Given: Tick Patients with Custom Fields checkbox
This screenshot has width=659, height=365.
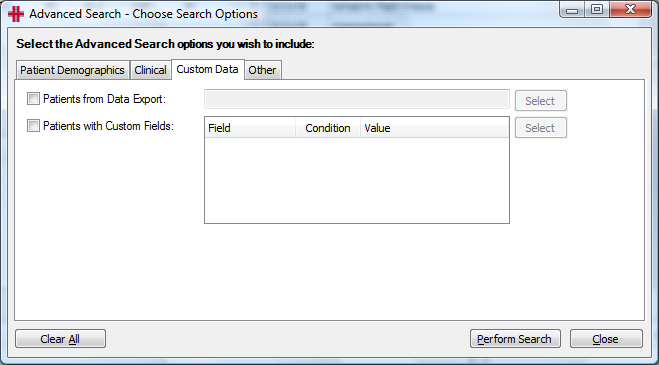Looking at the screenshot, I should pyautogui.click(x=33, y=126).
